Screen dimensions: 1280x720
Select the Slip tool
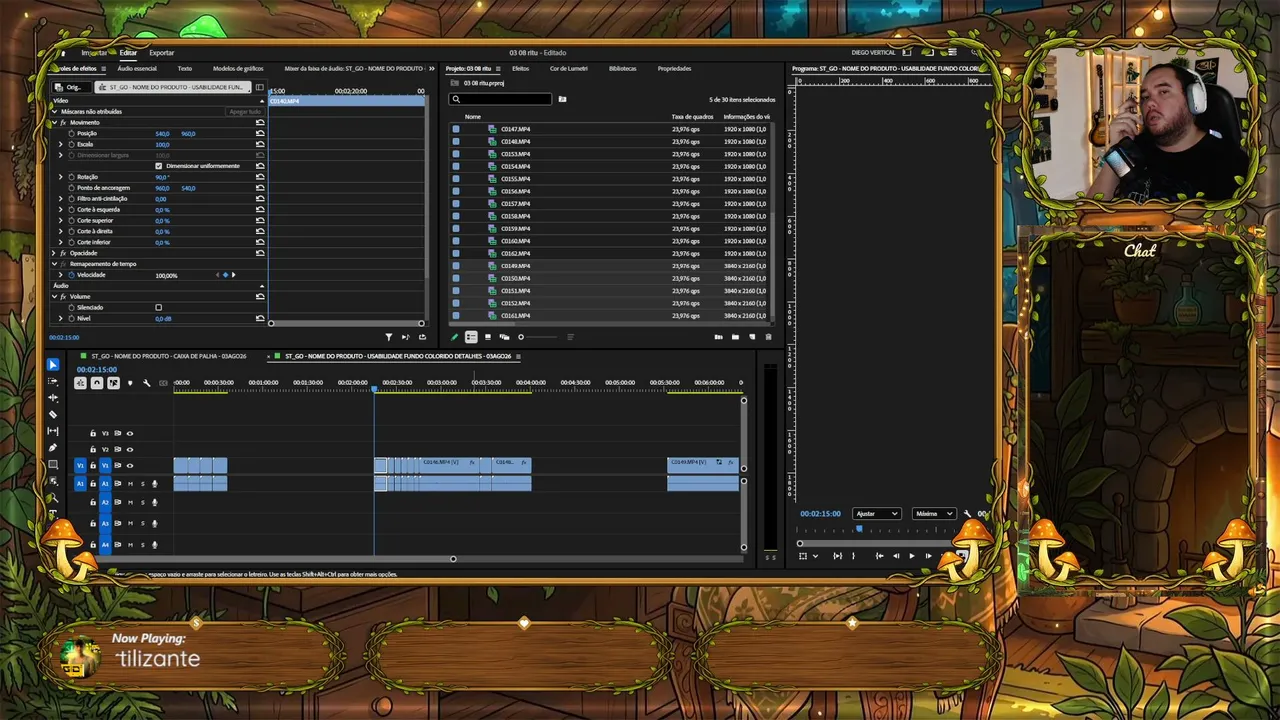[x=53, y=431]
